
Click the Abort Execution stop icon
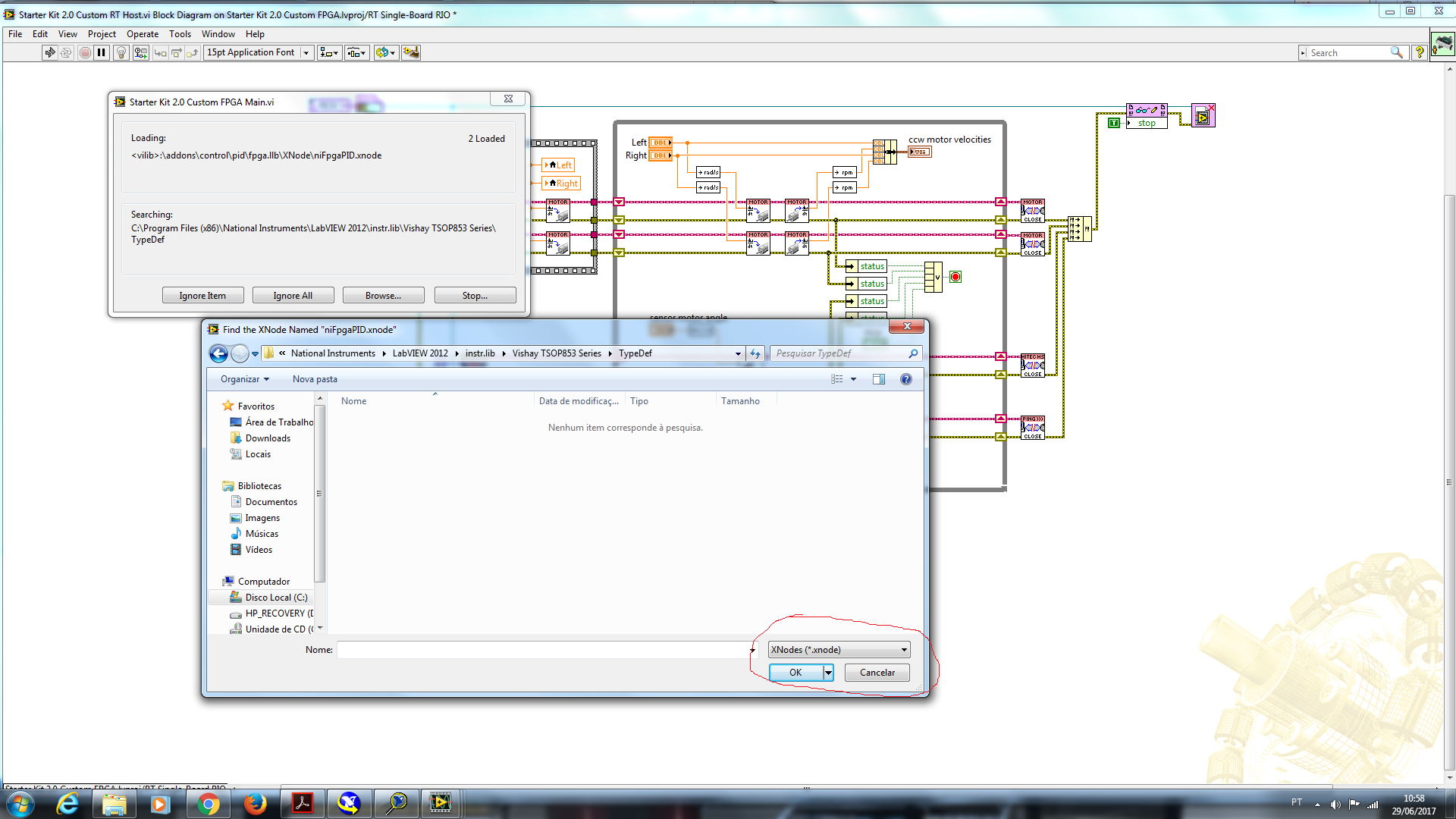pos(85,52)
